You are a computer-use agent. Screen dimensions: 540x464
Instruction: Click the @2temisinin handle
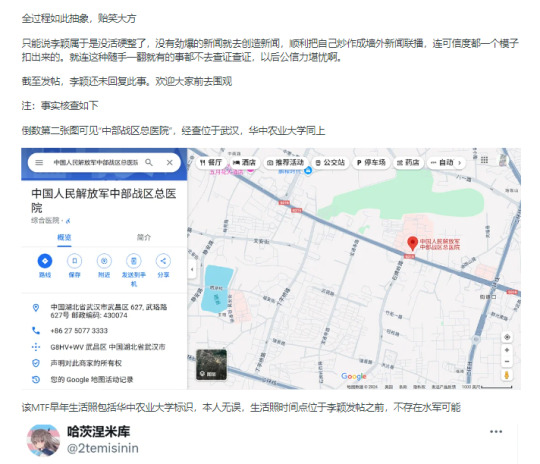click(103, 448)
